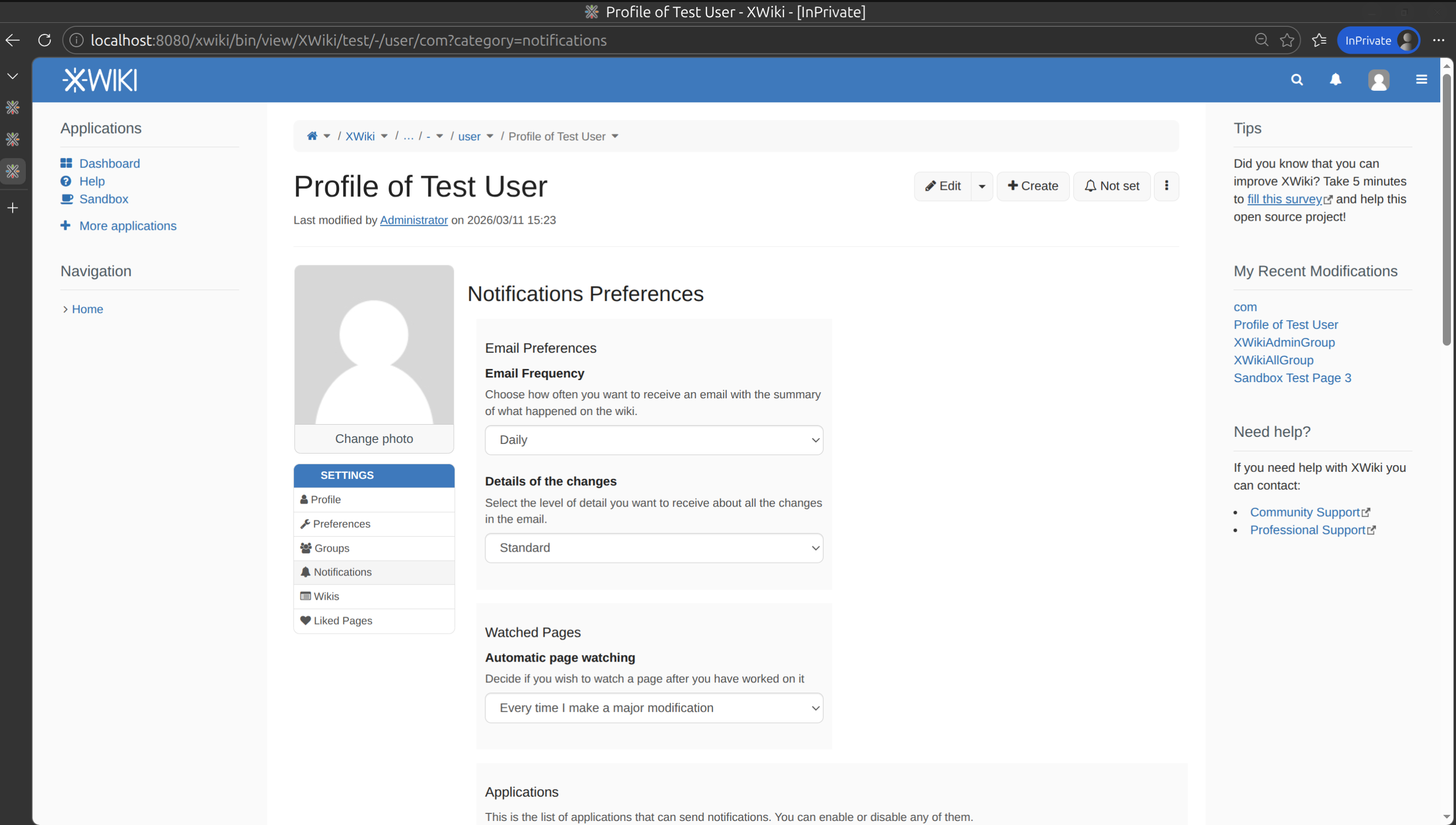
Task: Open the hamburger drawer menu
Action: (x=1421, y=80)
